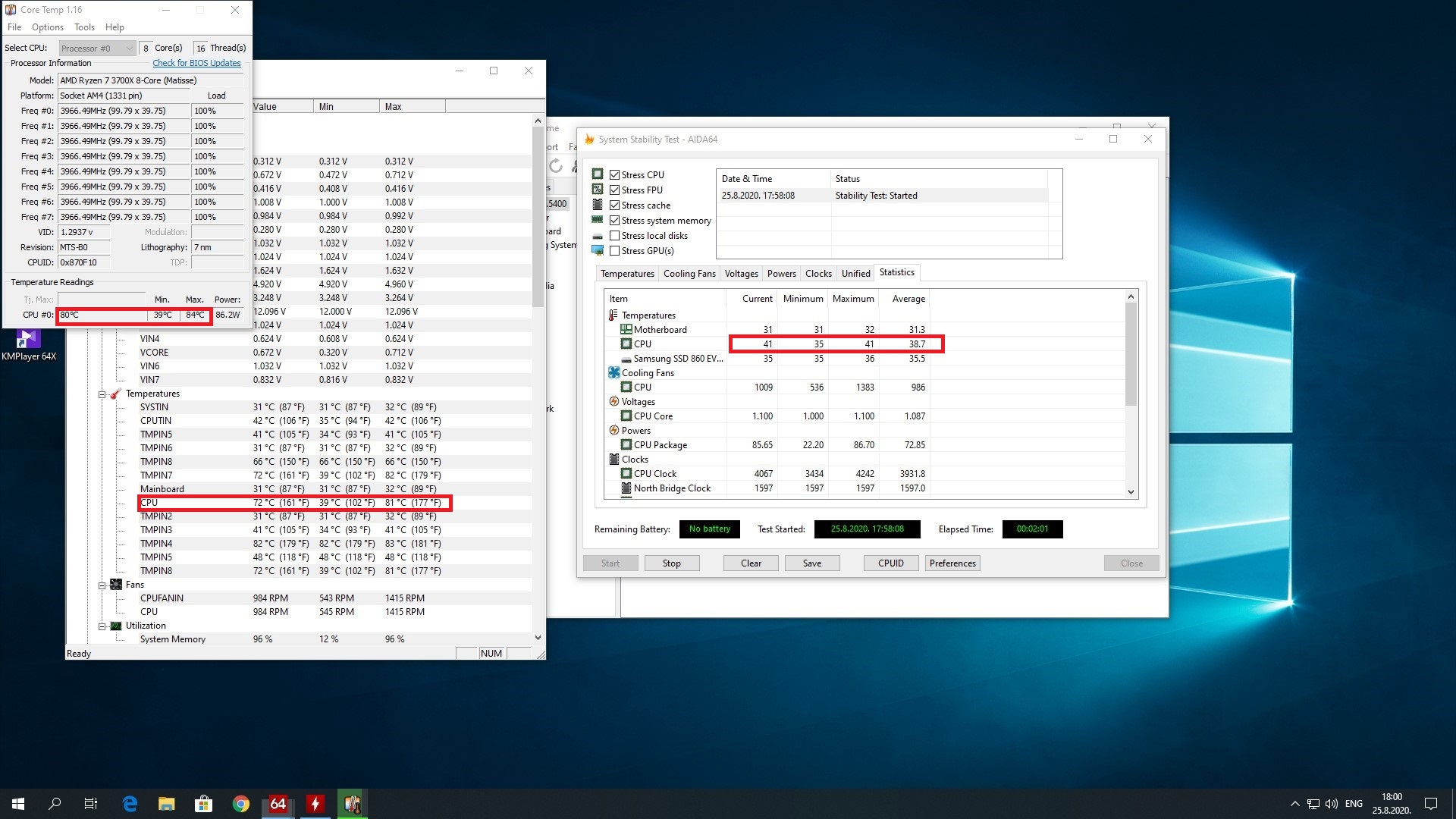Open Core Temp Options menu

tap(47, 27)
